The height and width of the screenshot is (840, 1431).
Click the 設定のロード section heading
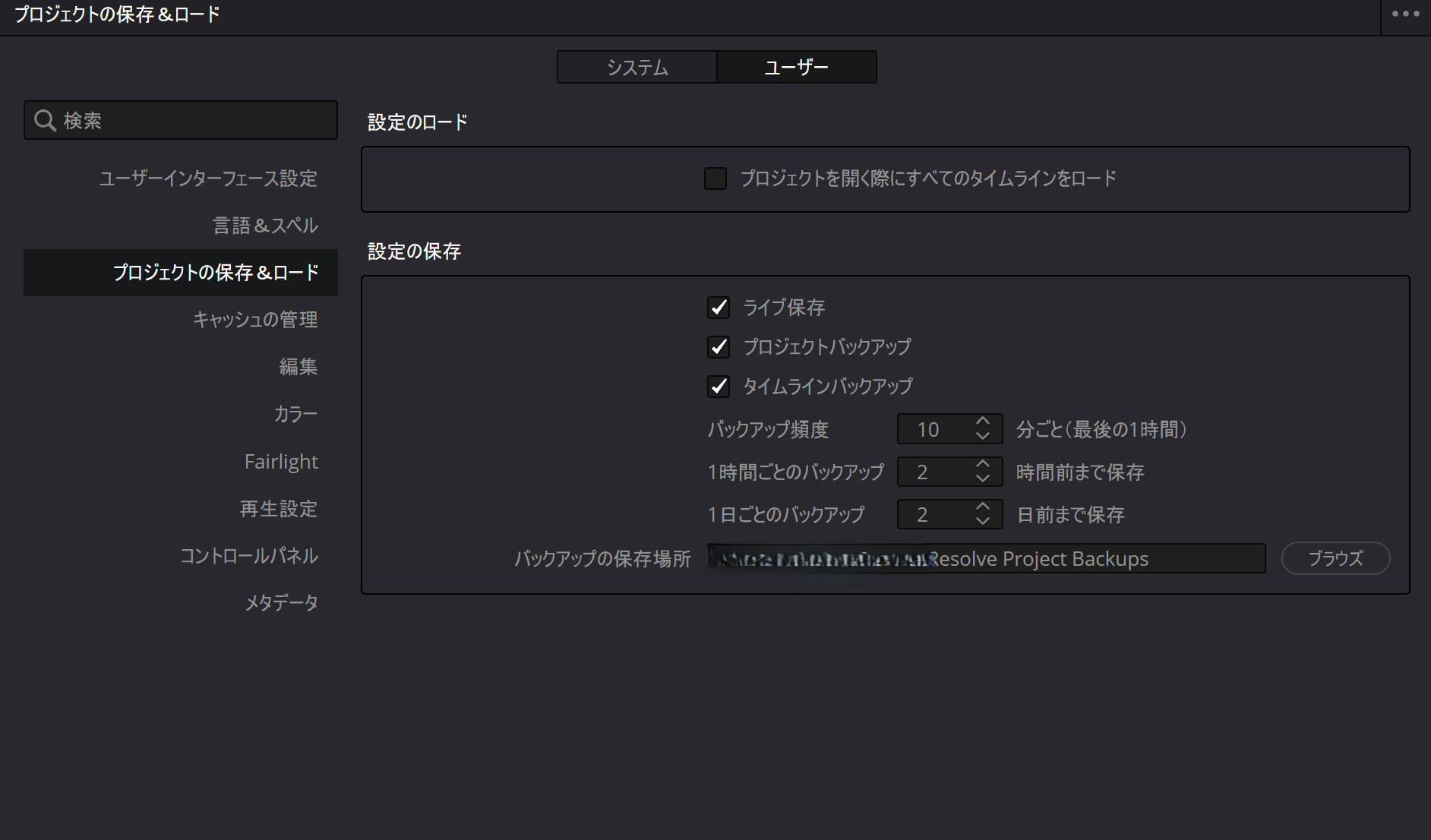point(418,122)
